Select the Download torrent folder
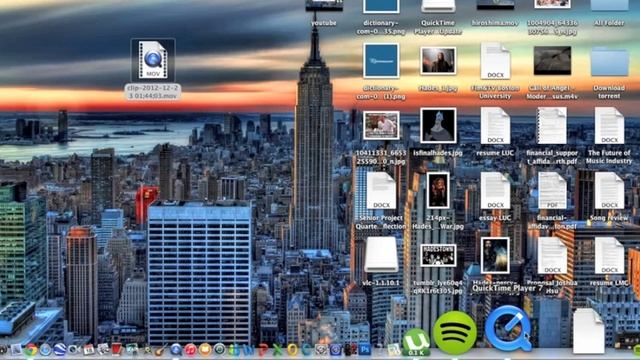This screenshot has height=360, width=640. (x=609, y=61)
